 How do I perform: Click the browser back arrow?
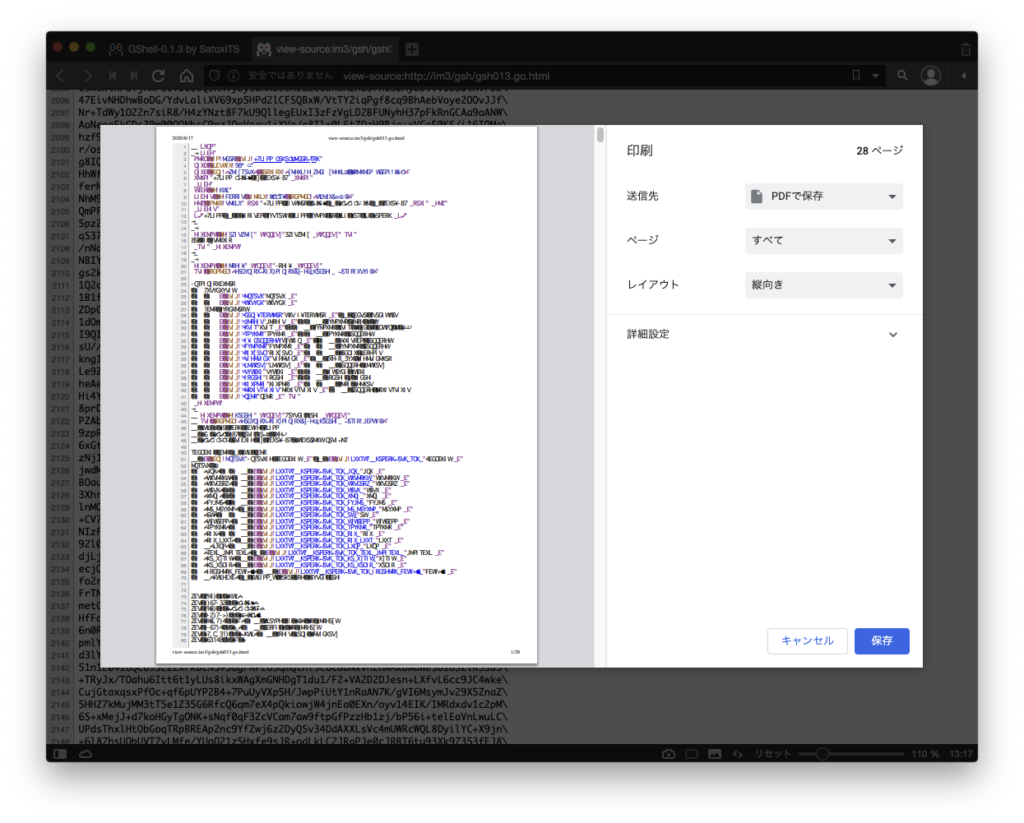tap(60, 76)
